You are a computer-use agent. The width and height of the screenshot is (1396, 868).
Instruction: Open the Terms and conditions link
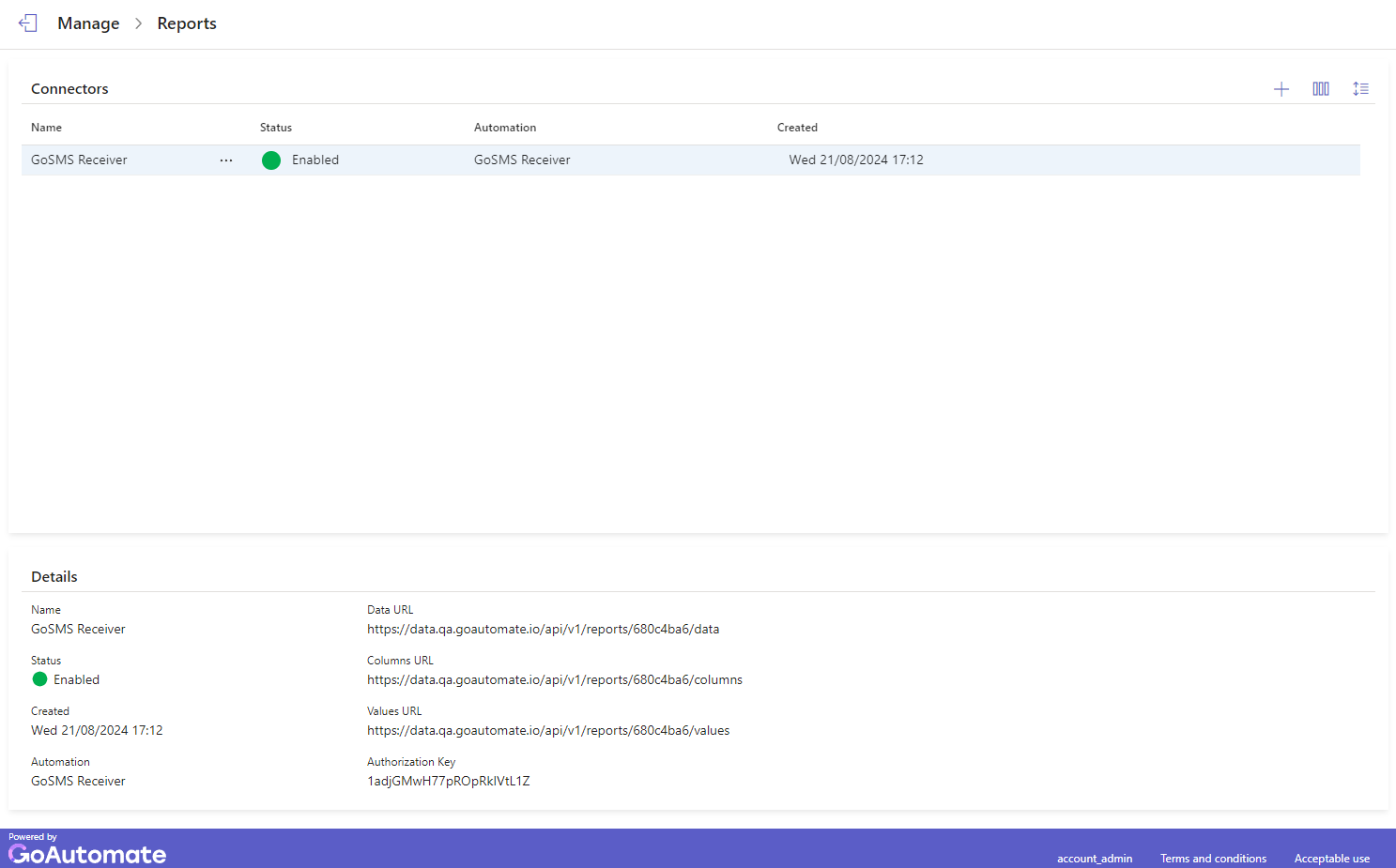coord(1213,859)
